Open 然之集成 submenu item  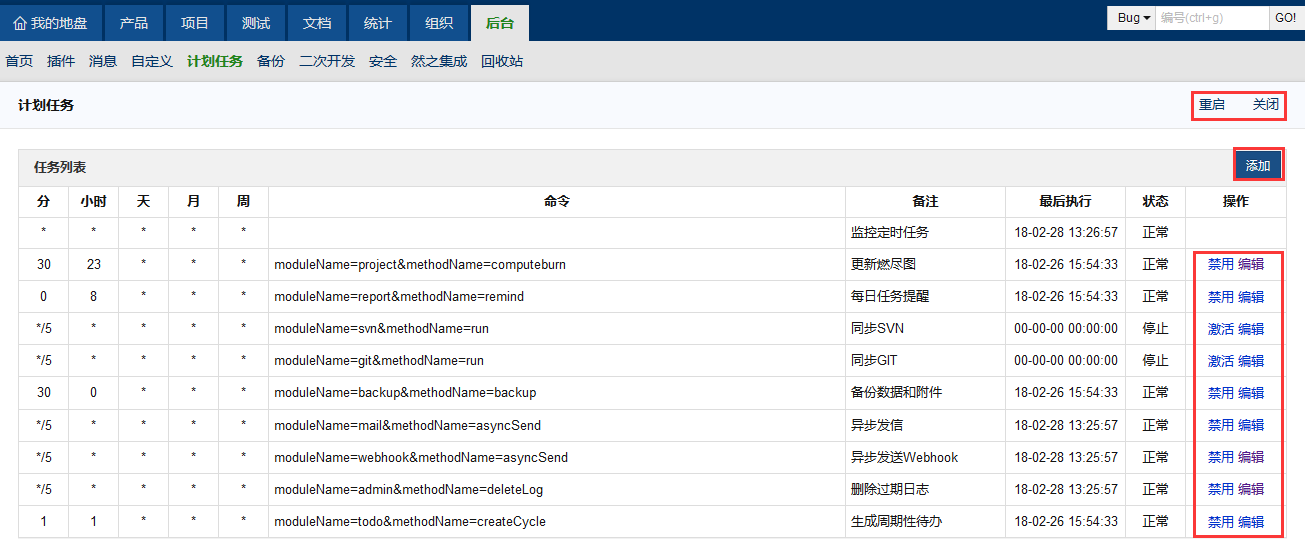coord(439,61)
